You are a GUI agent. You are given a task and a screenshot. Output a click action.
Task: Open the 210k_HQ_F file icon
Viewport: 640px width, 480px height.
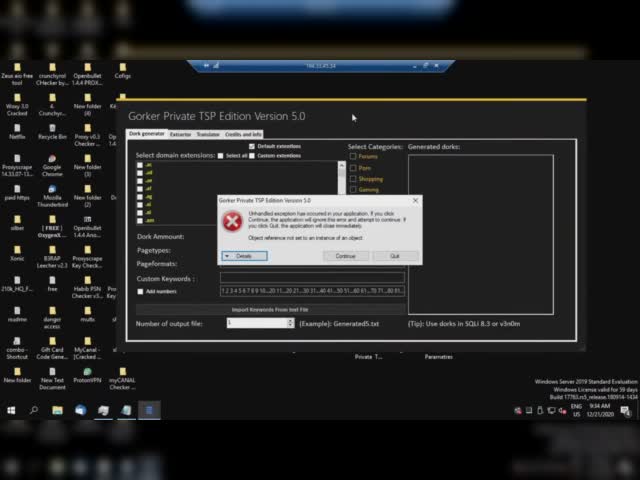click(x=17, y=284)
